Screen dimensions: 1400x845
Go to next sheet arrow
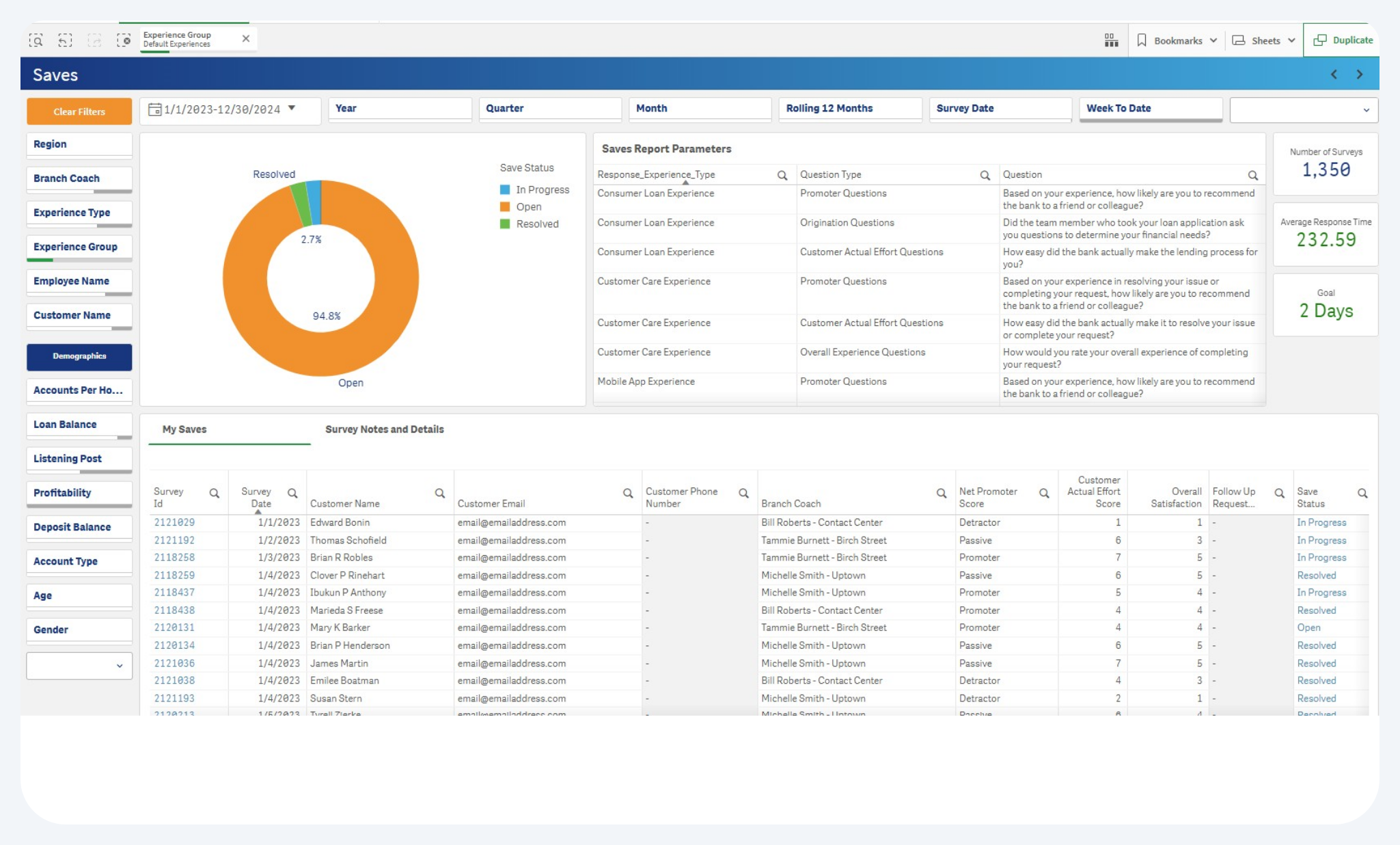(x=1359, y=75)
